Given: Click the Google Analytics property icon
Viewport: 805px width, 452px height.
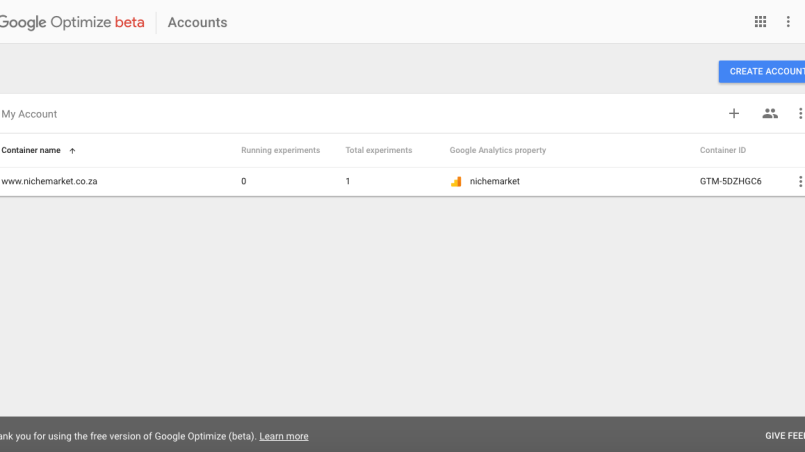Looking at the screenshot, I should (456, 182).
